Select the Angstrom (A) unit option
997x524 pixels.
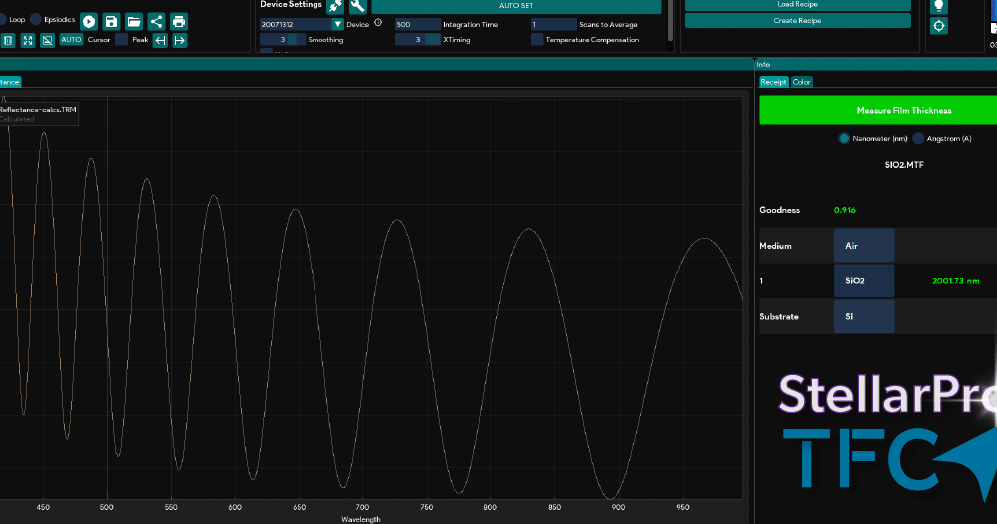(x=918, y=139)
